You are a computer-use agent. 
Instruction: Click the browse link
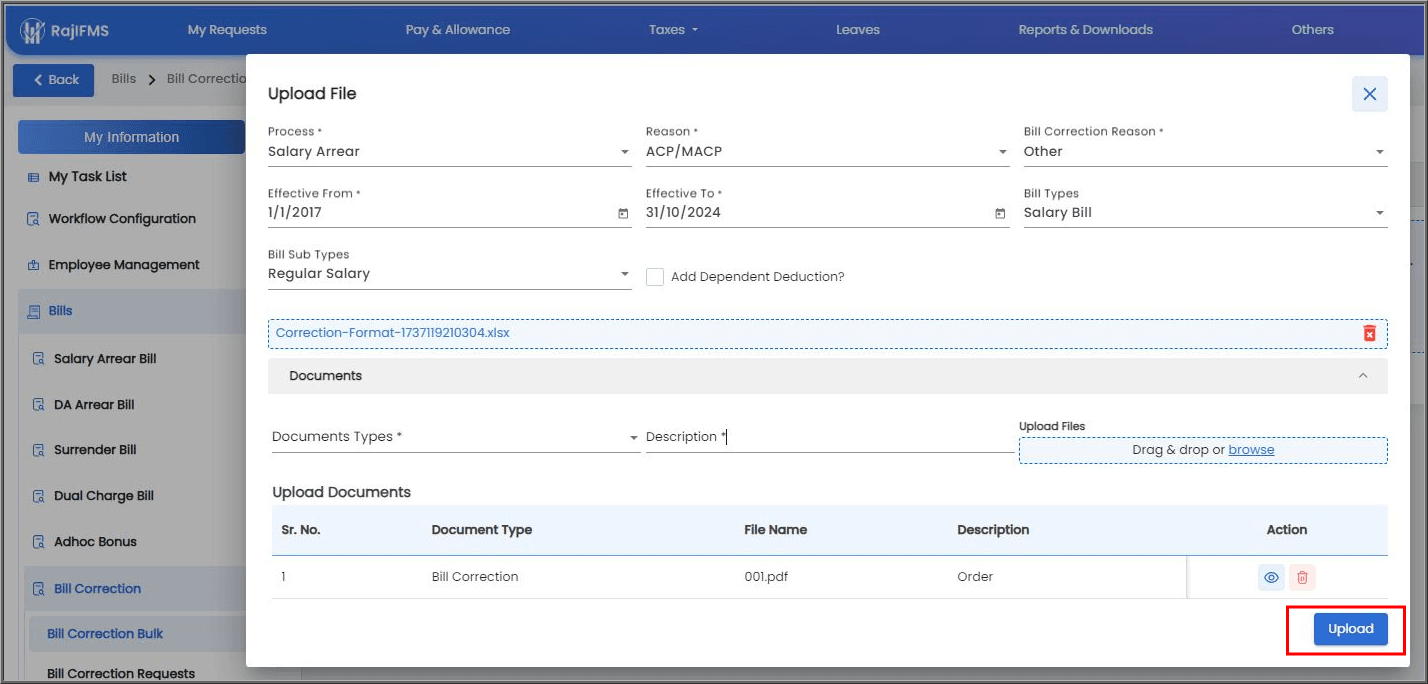(1251, 450)
